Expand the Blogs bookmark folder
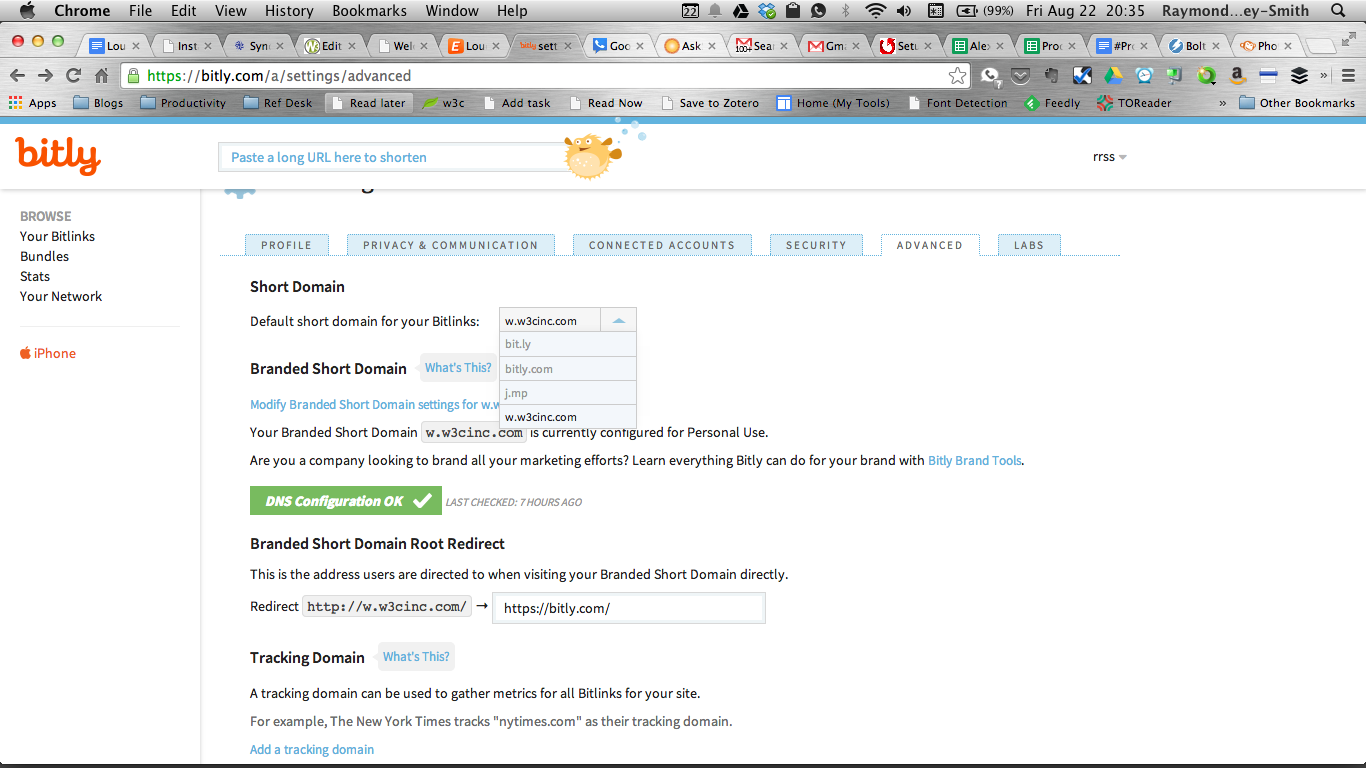 coord(98,103)
